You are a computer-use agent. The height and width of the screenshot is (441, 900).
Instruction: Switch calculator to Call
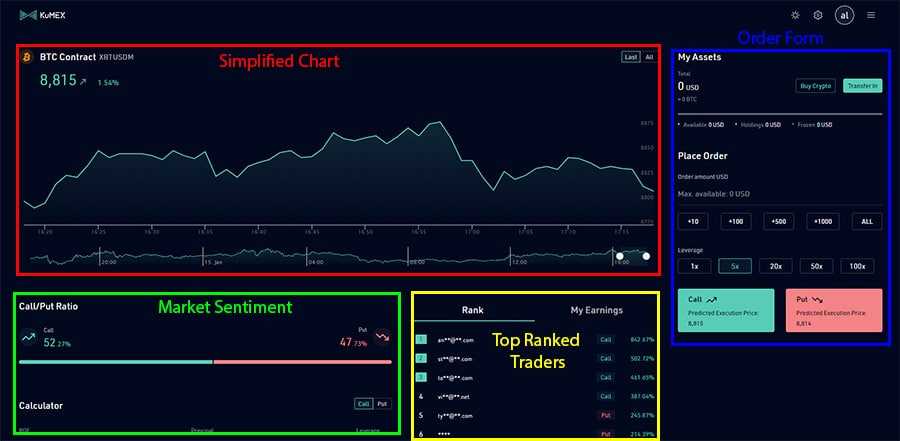[x=363, y=404]
